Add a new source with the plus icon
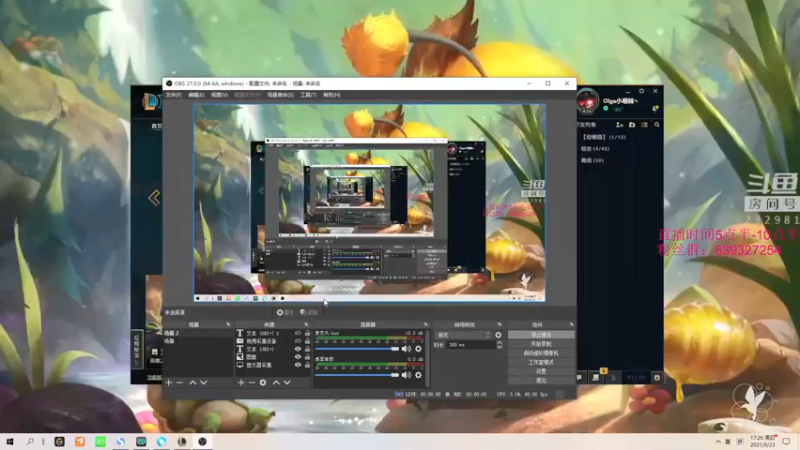Image resolution: width=800 pixels, height=450 pixels. 241,383
